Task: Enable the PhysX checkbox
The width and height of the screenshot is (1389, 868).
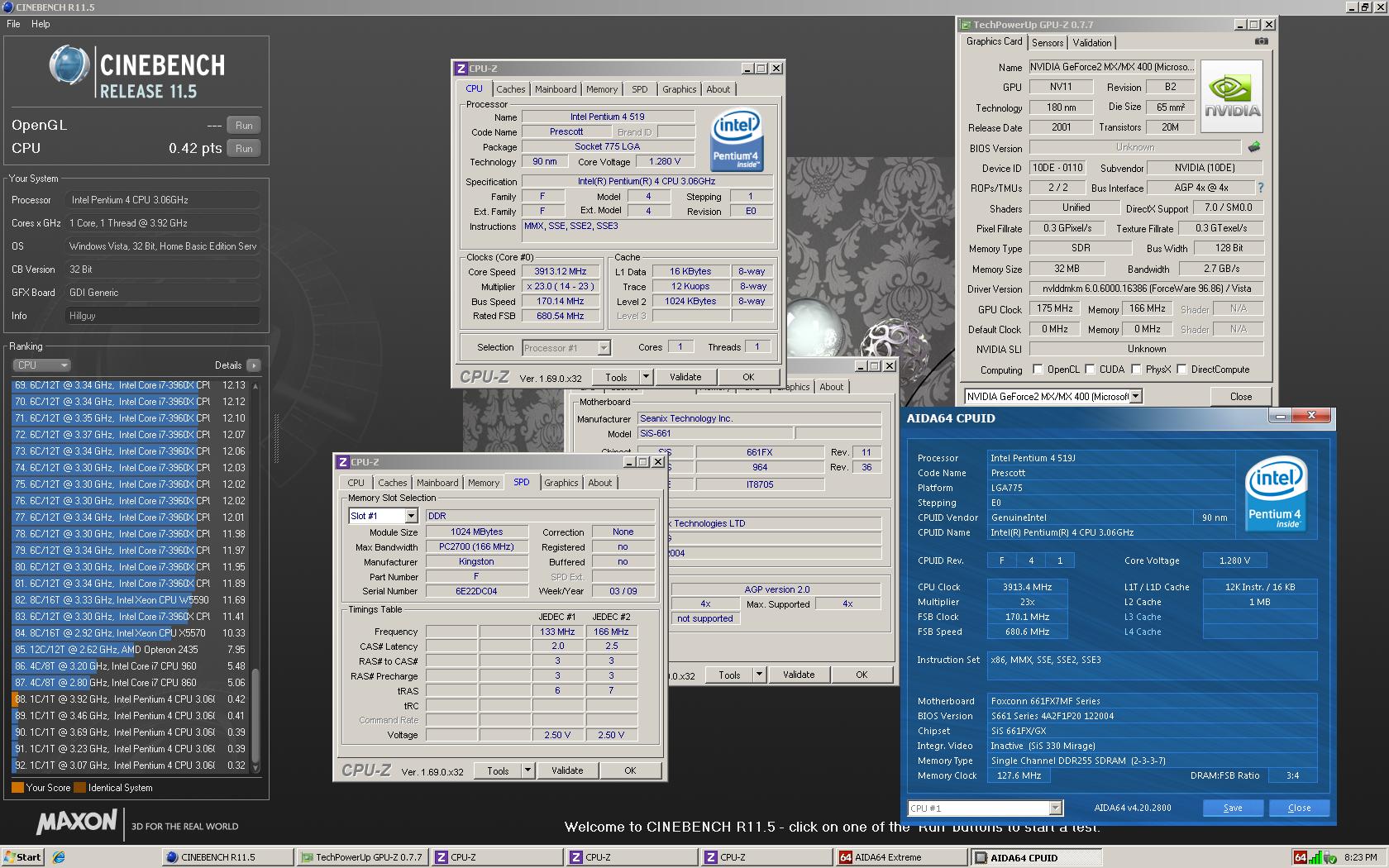Action: [1136, 370]
